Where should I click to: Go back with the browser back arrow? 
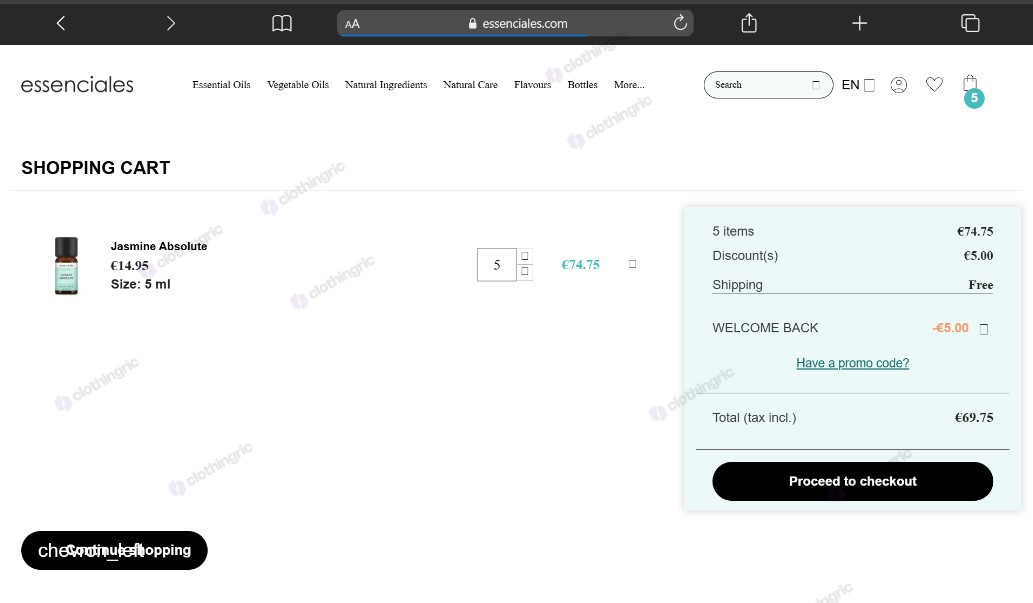[61, 24]
